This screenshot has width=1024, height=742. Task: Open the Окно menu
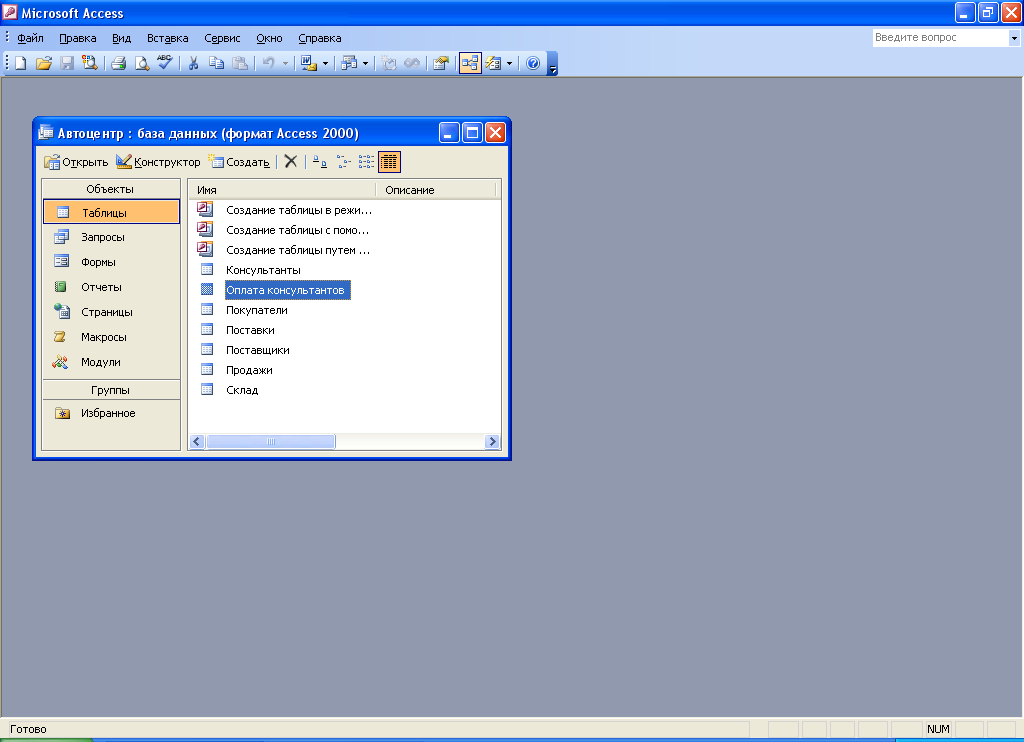(269, 38)
